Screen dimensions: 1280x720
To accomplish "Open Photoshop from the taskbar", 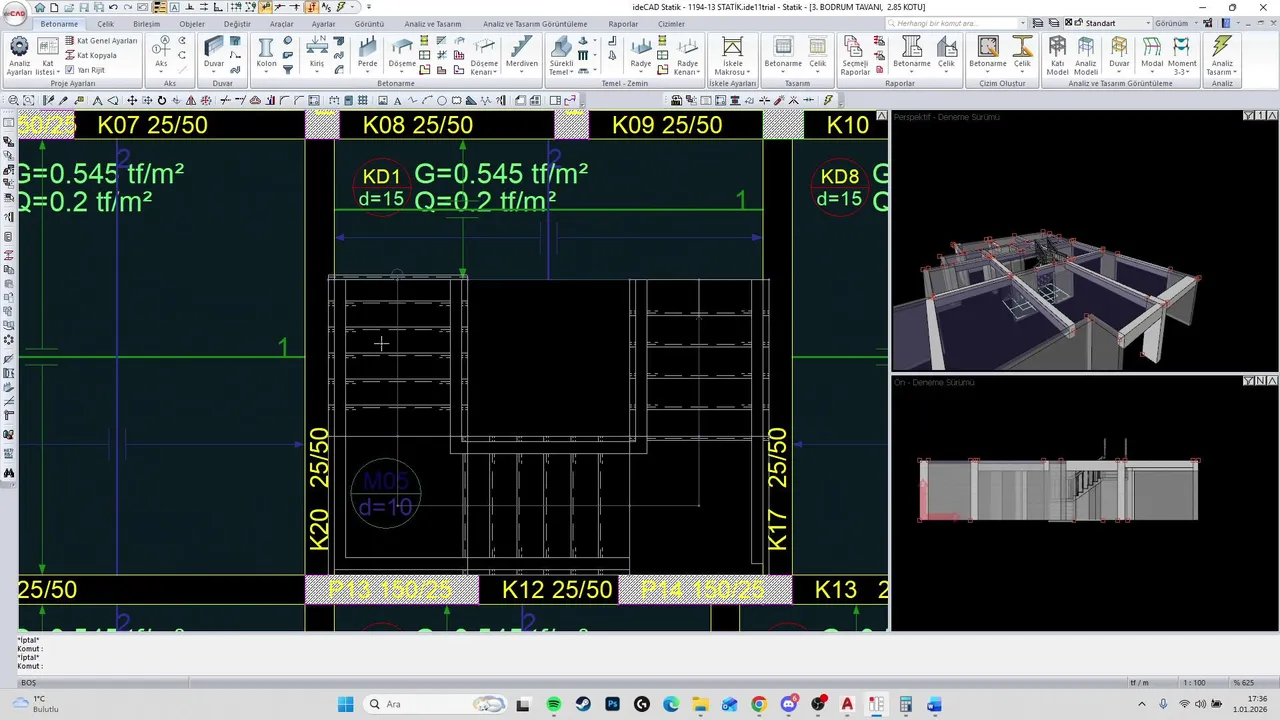I will coord(612,704).
